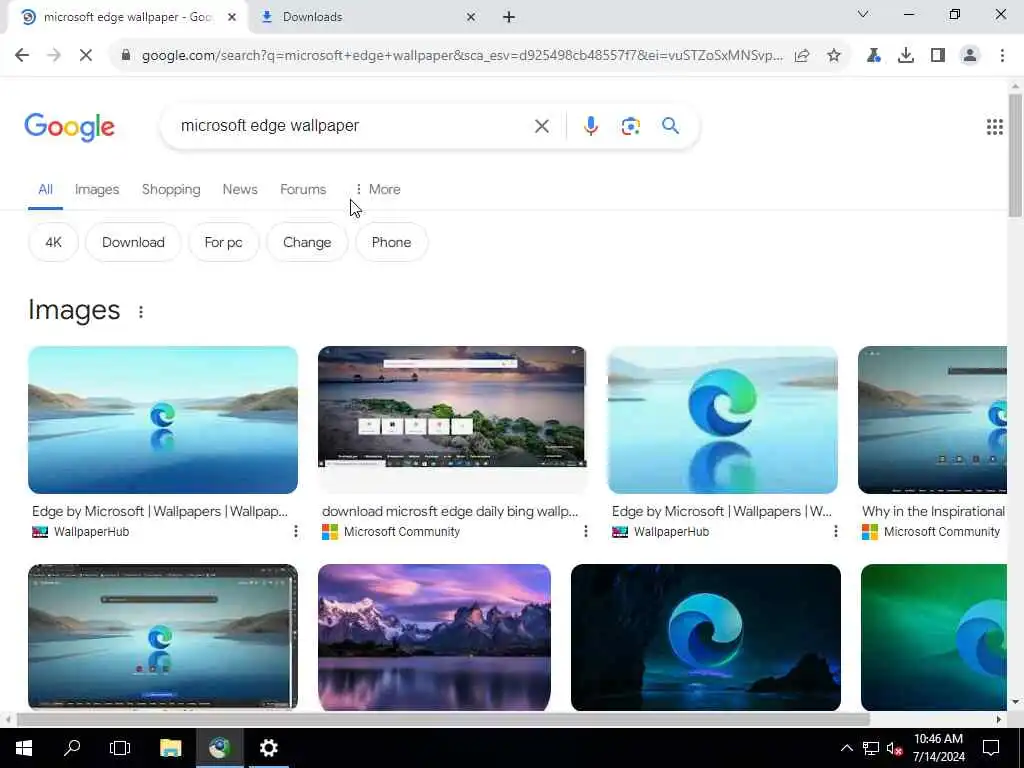This screenshot has height=768, width=1024.
Task: Expand the More search categories menu
Action: coord(377,189)
